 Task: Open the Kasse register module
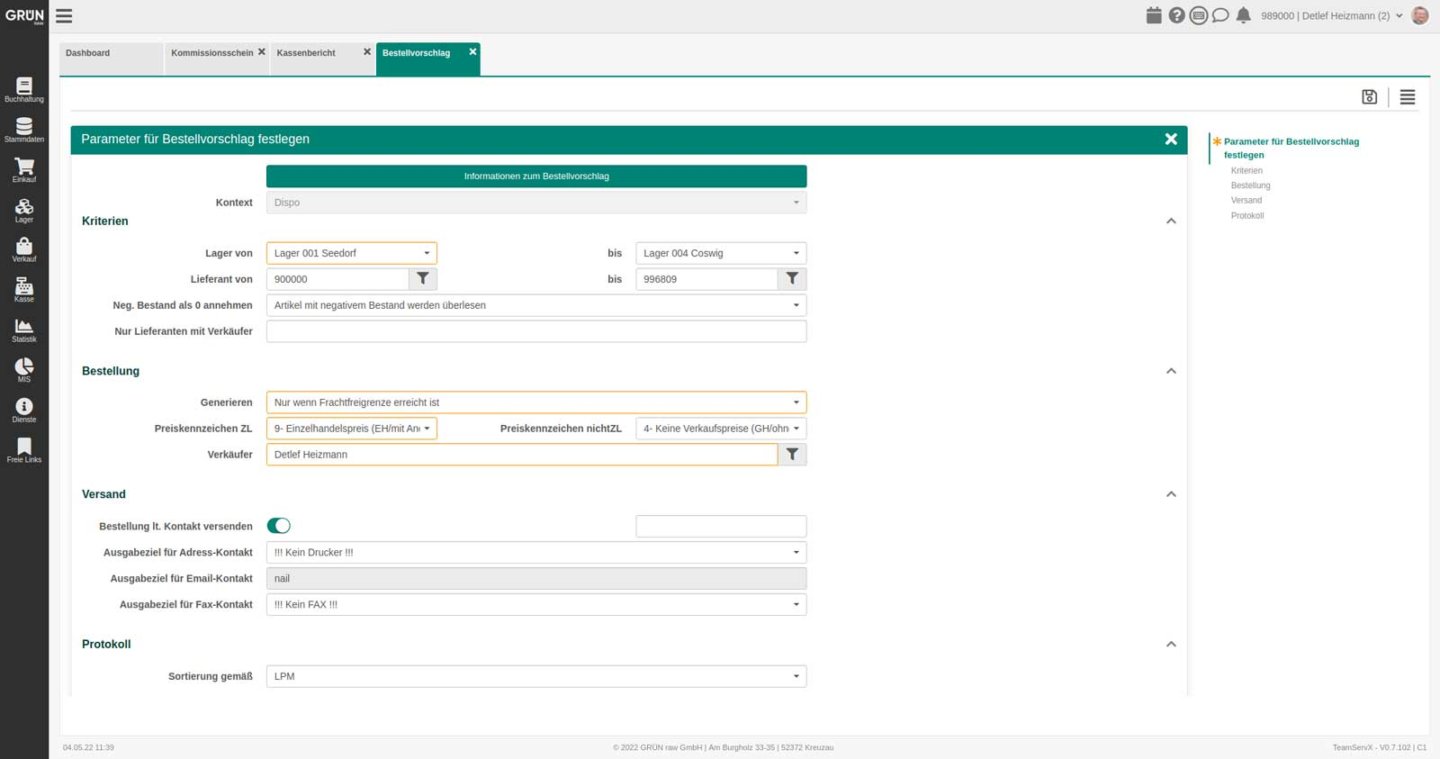(x=24, y=290)
